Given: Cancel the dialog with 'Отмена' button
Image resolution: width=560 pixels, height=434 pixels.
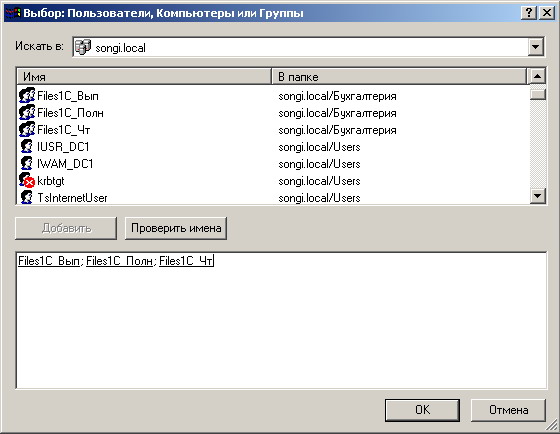Looking at the screenshot, I should click(x=509, y=410).
